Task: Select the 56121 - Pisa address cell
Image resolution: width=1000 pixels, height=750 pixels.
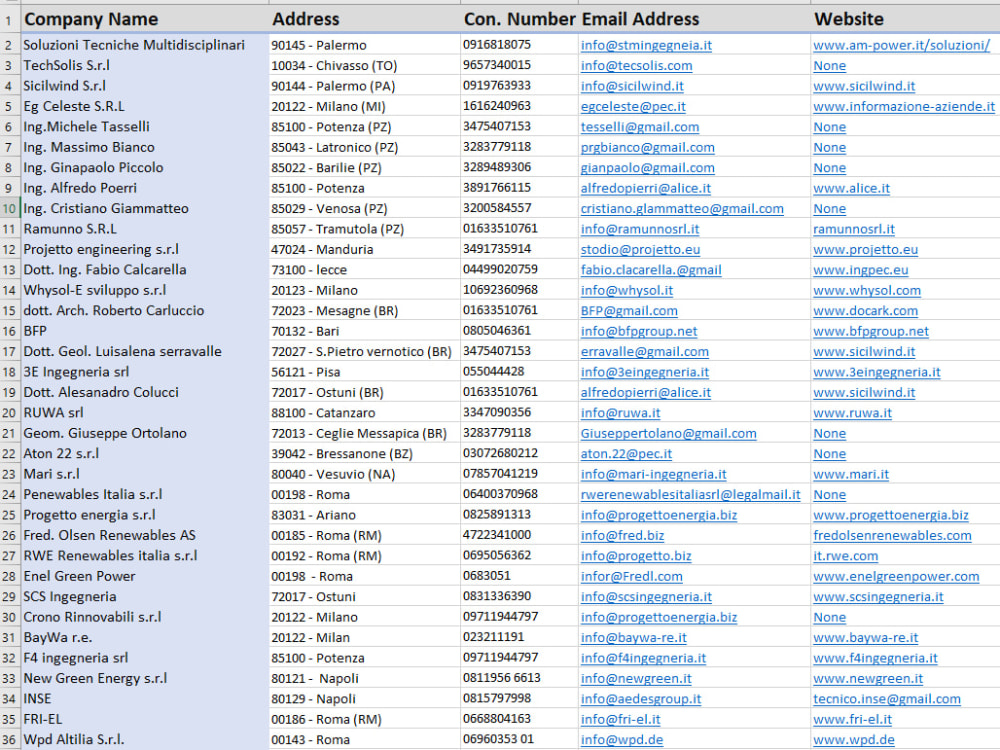Action: 364,372
